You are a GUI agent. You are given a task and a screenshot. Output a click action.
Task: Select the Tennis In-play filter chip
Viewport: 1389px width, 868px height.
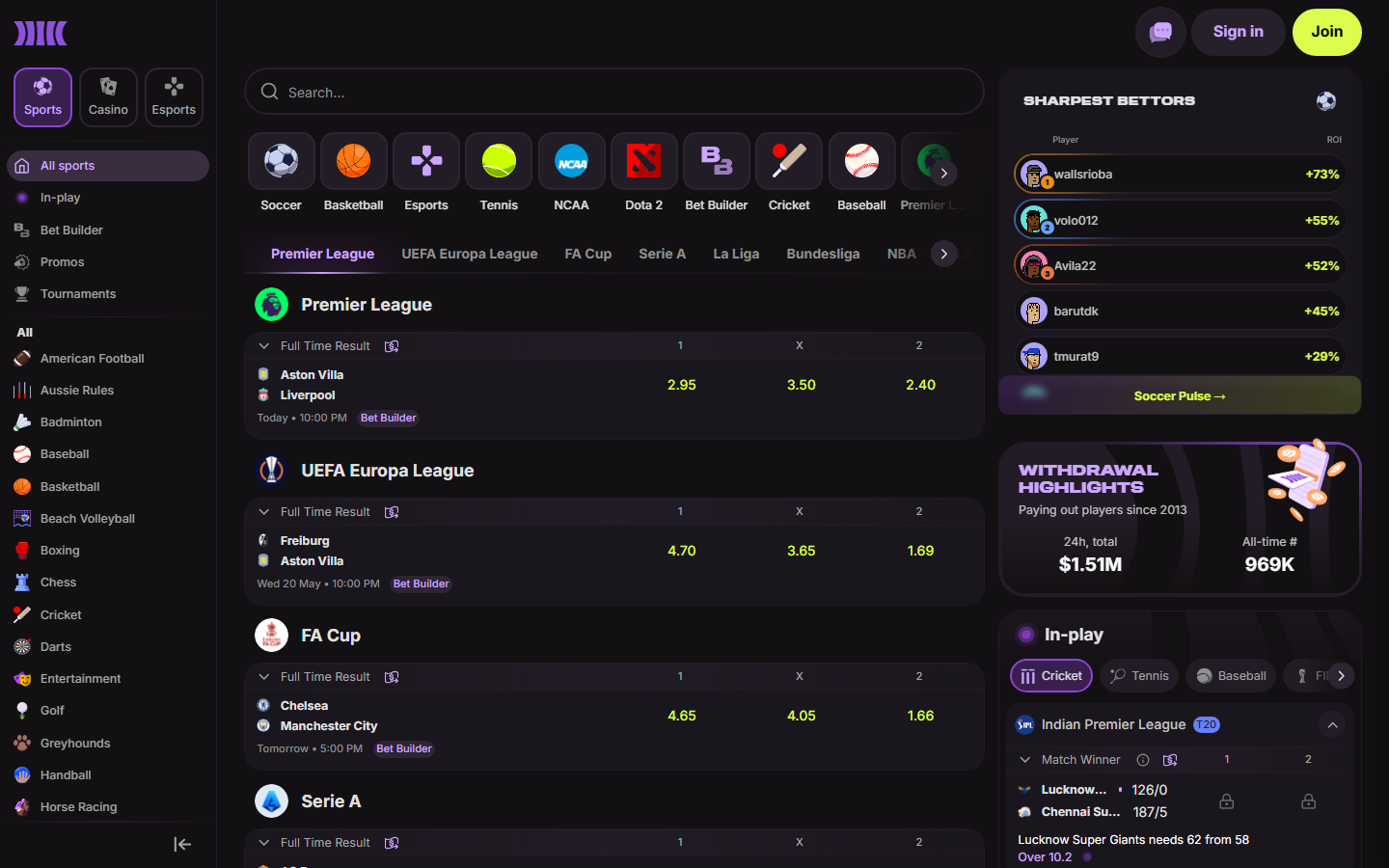click(1140, 676)
